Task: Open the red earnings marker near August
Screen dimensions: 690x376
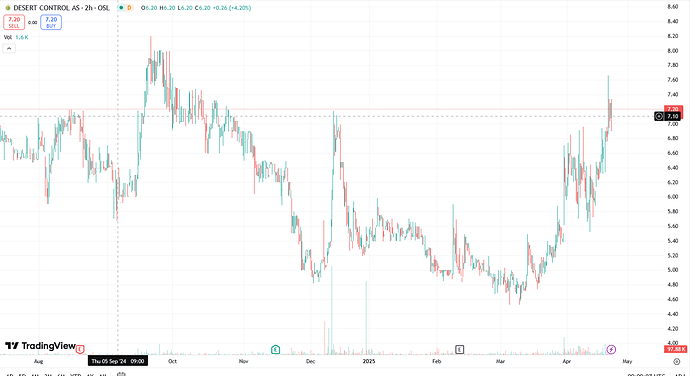Action: 80,350
